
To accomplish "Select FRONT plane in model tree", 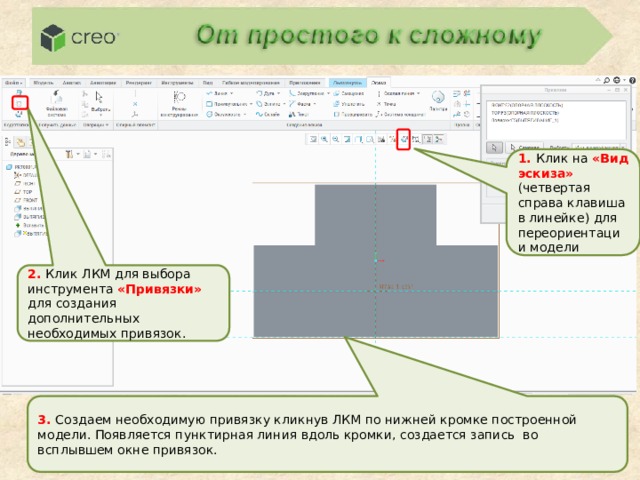I will [26, 200].
